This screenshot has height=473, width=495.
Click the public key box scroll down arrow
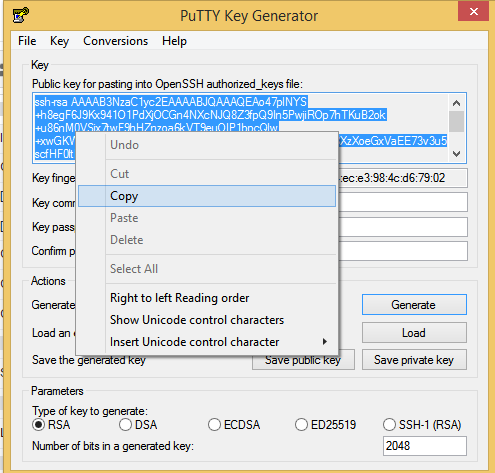pos(456,154)
